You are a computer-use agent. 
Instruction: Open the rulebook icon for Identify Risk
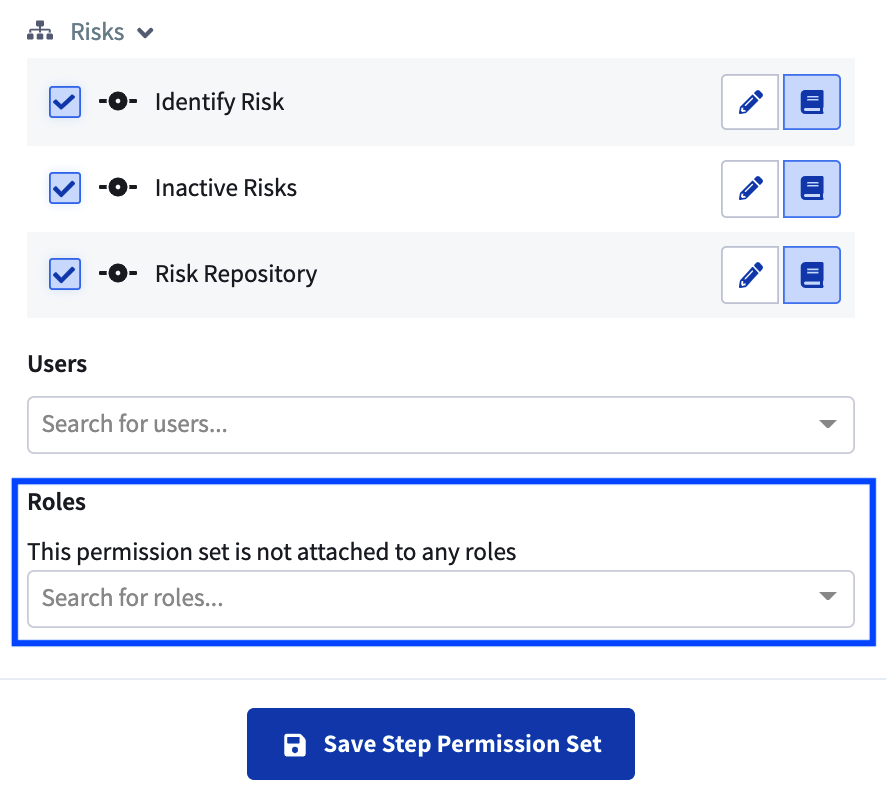tap(812, 101)
